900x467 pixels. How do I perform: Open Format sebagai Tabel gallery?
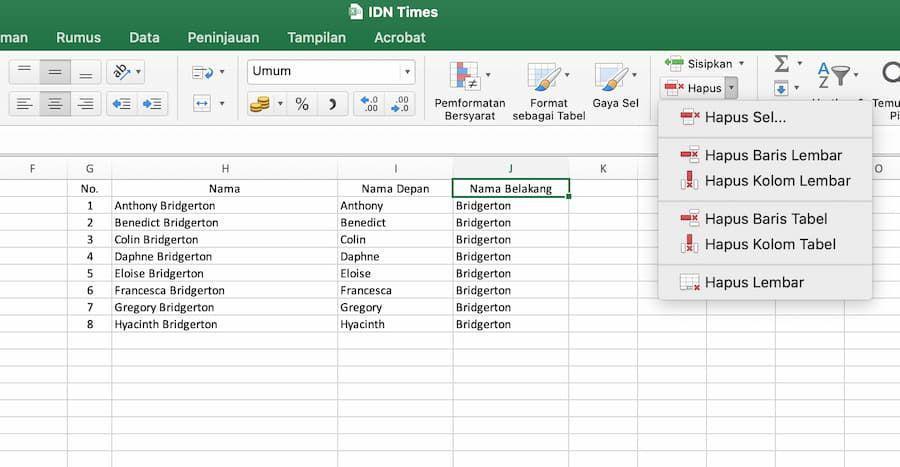(548, 91)
